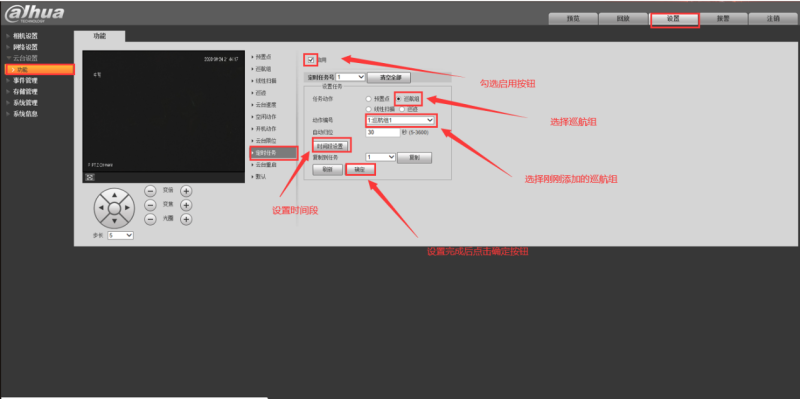
Task: Click the zoom (变倍) minus button
Action: pos(150,191)
